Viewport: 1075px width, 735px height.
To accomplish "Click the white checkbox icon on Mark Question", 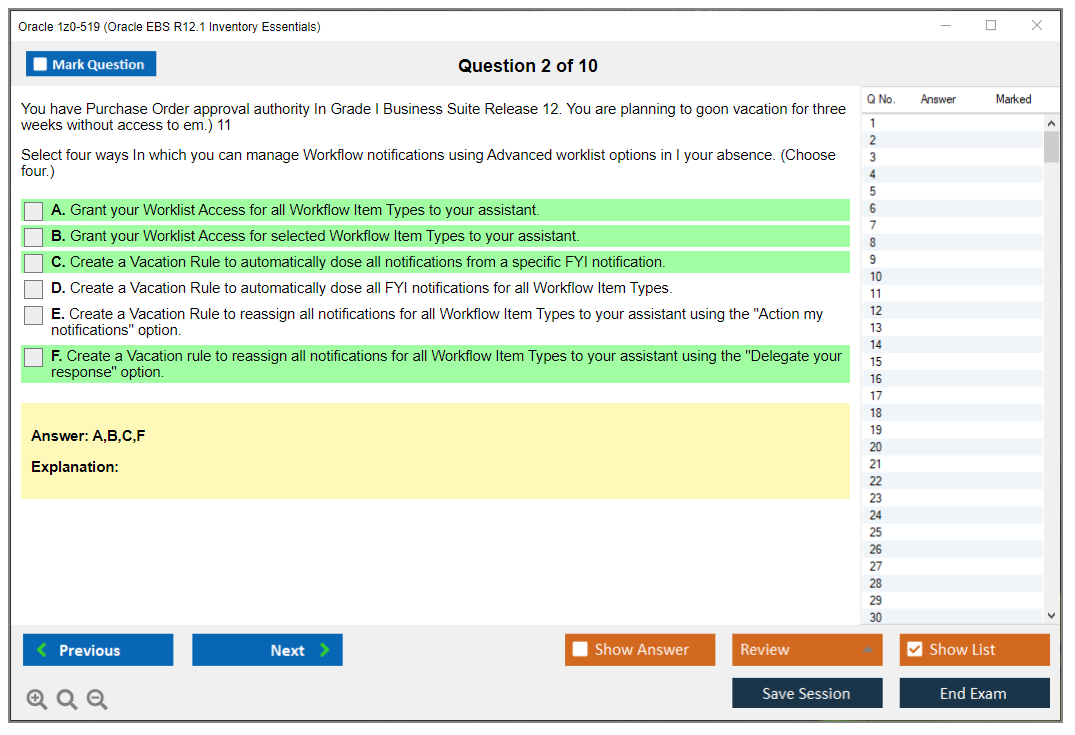I will click(x=39, y=63).
